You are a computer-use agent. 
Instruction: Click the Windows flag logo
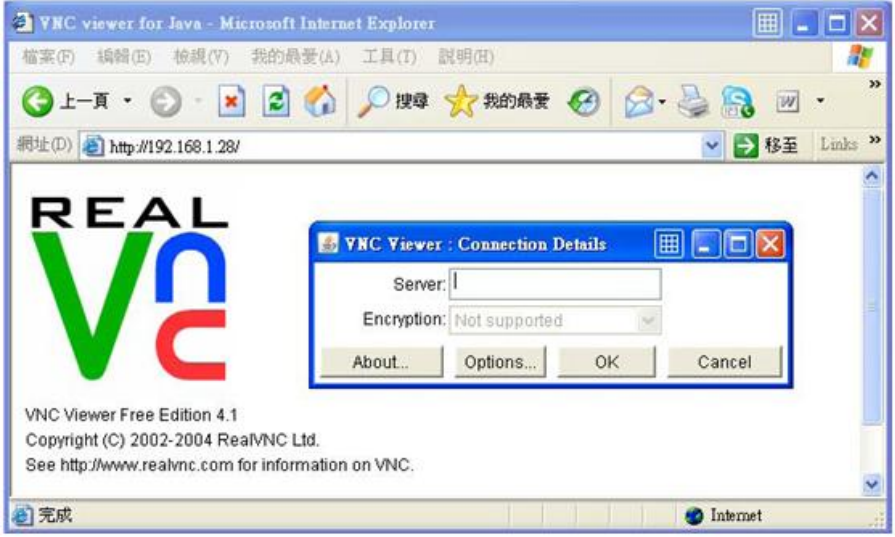[860, 56]
